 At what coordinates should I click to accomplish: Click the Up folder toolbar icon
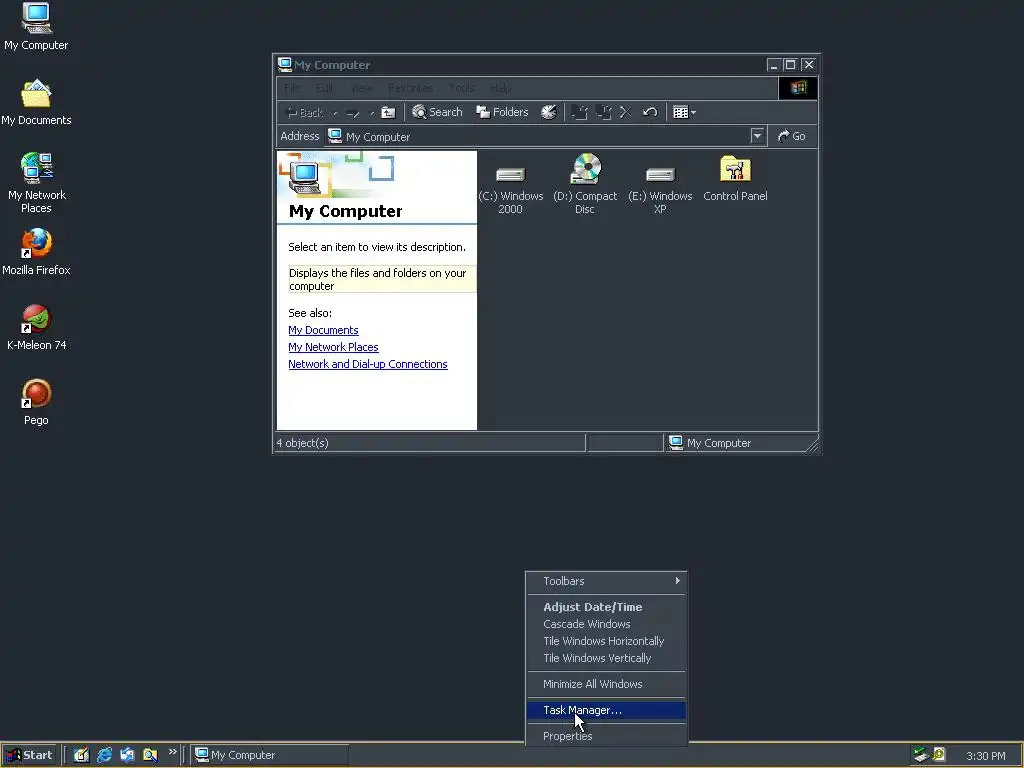click(x=388, y=112)
